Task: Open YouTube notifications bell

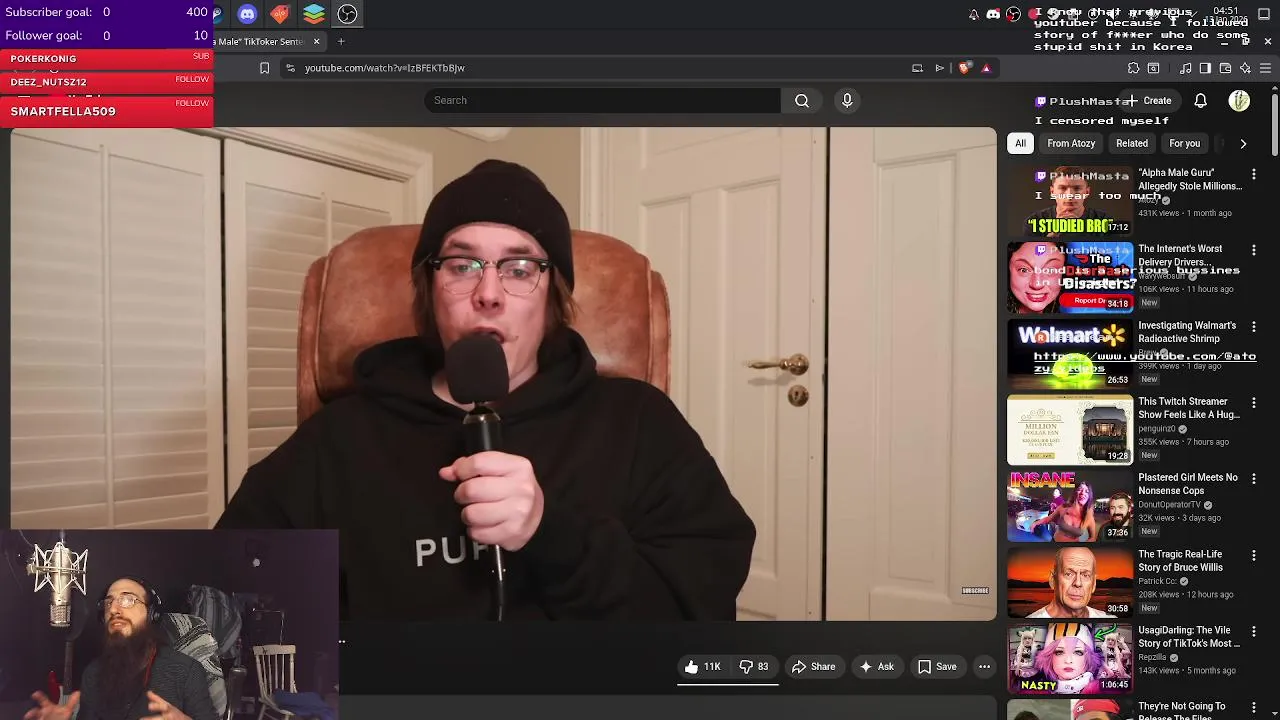Action: point(1200,101)
